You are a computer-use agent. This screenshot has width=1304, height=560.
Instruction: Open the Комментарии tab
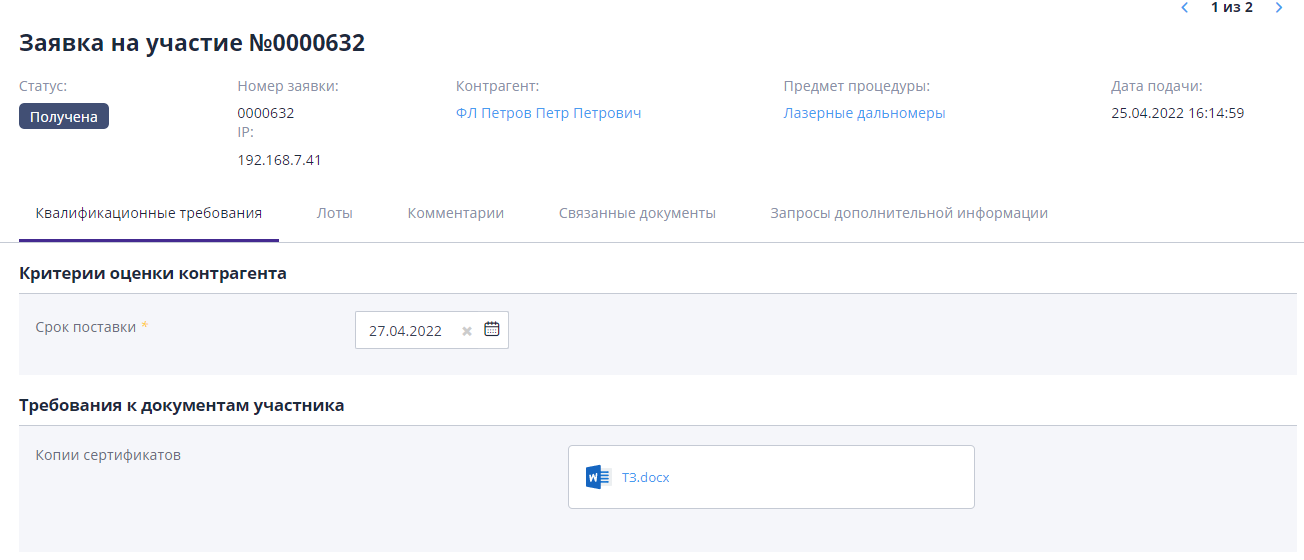point(455,213)
